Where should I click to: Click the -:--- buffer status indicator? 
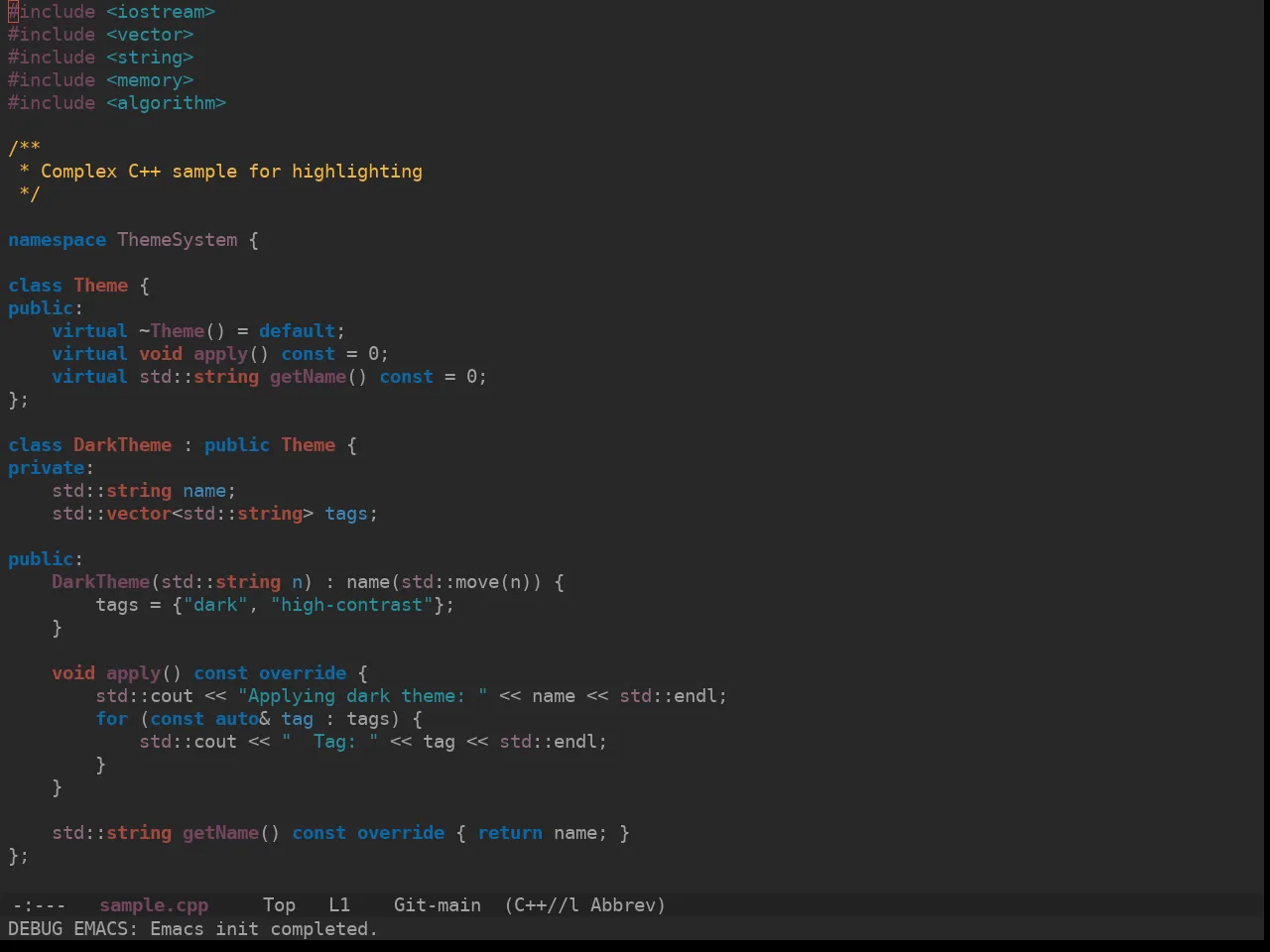(x=40, y=905)
